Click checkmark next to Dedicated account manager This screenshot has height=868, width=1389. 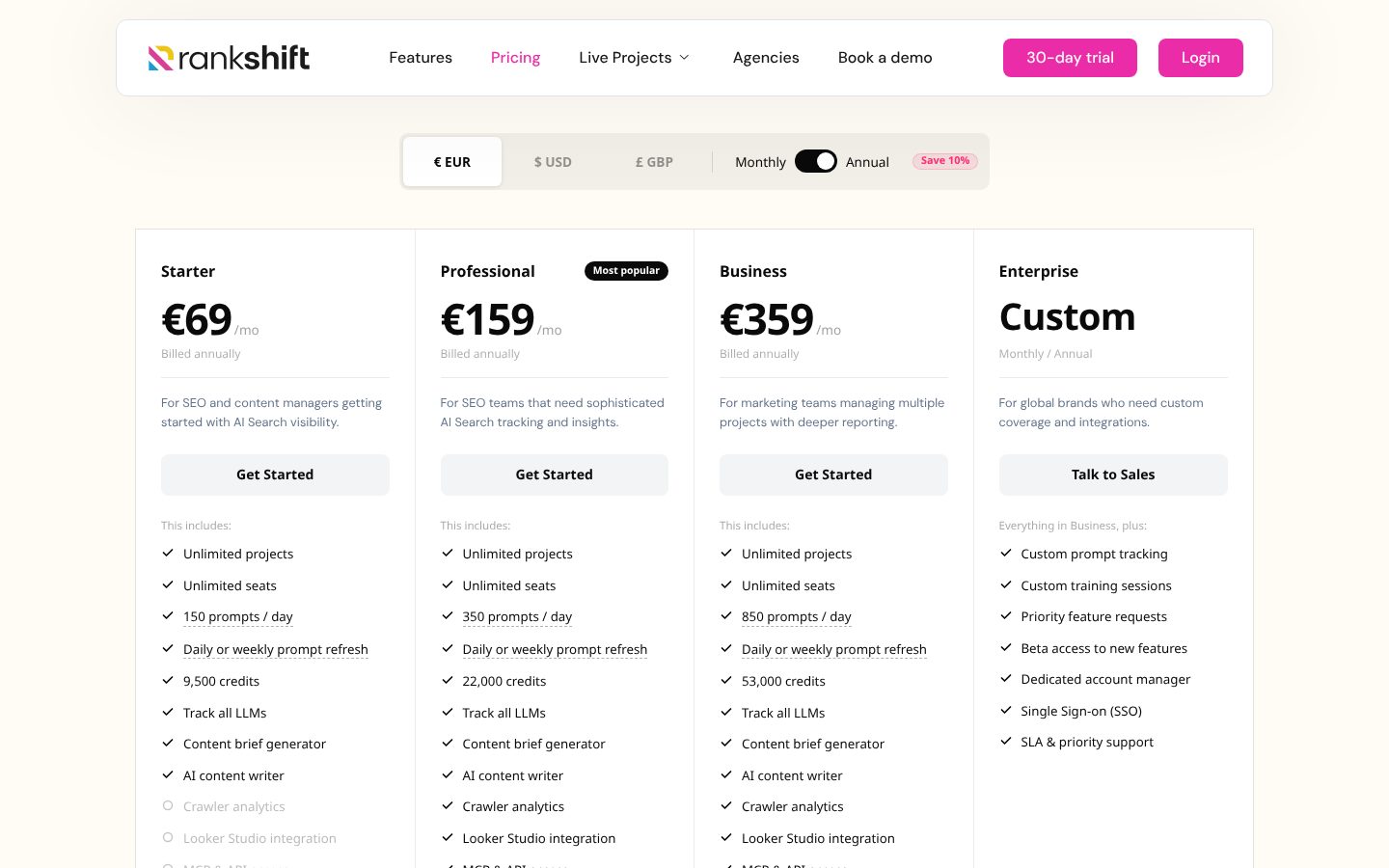(1006, 678)
